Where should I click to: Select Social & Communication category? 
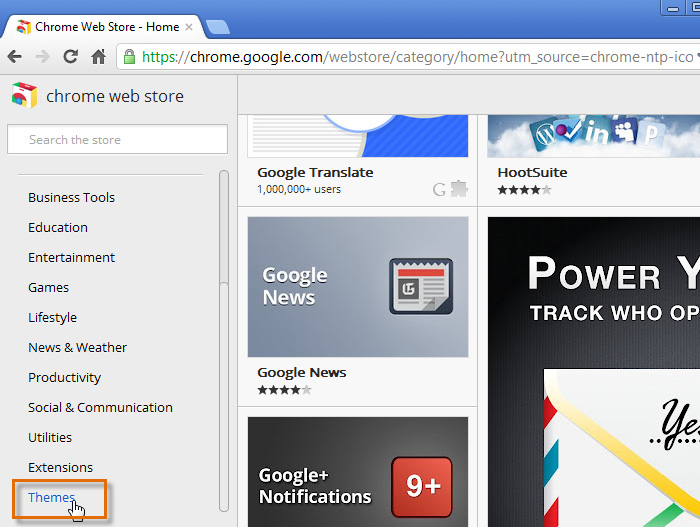tap(100, 407)
